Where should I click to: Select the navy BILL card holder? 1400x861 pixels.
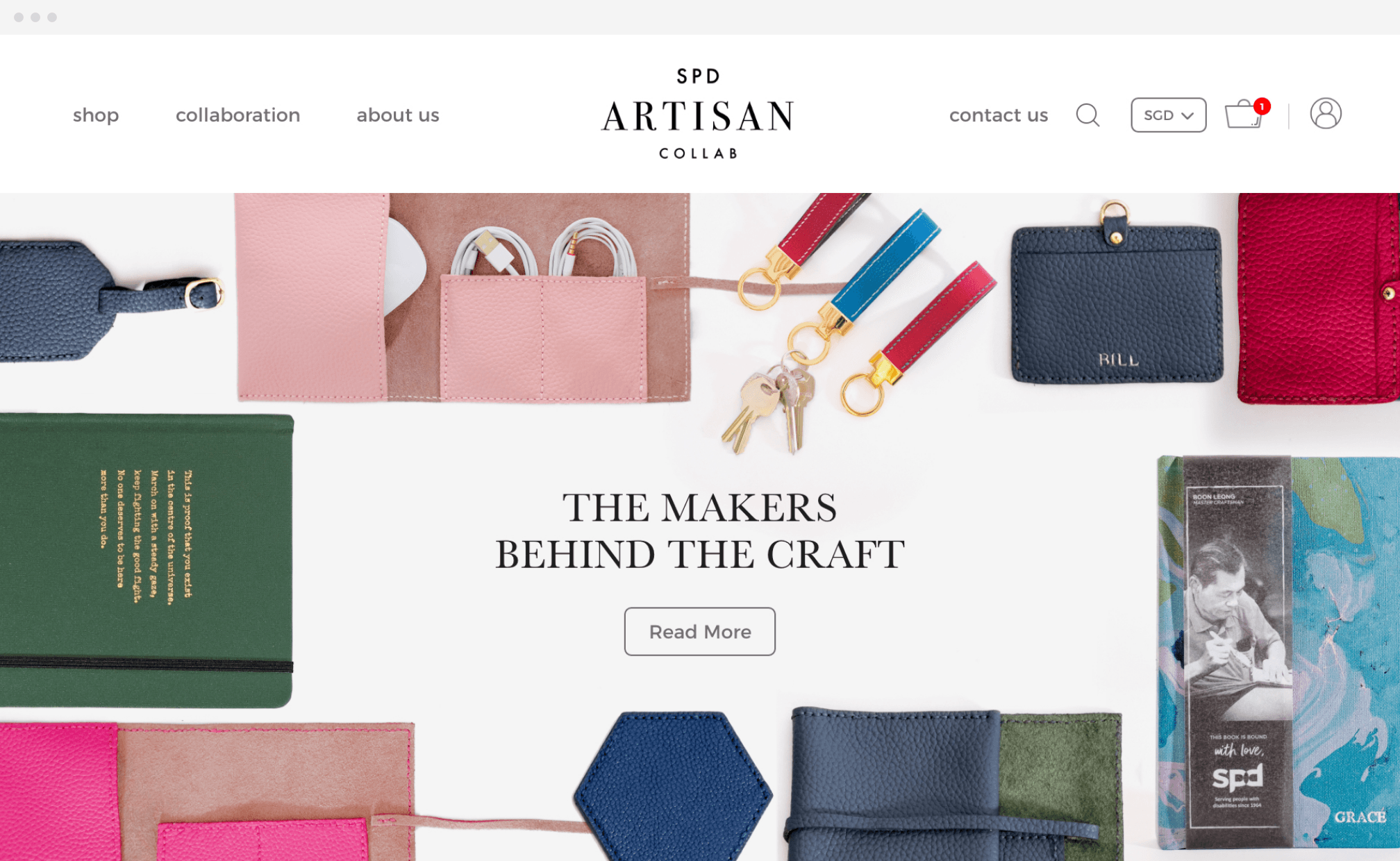(x=1117, y=295)
